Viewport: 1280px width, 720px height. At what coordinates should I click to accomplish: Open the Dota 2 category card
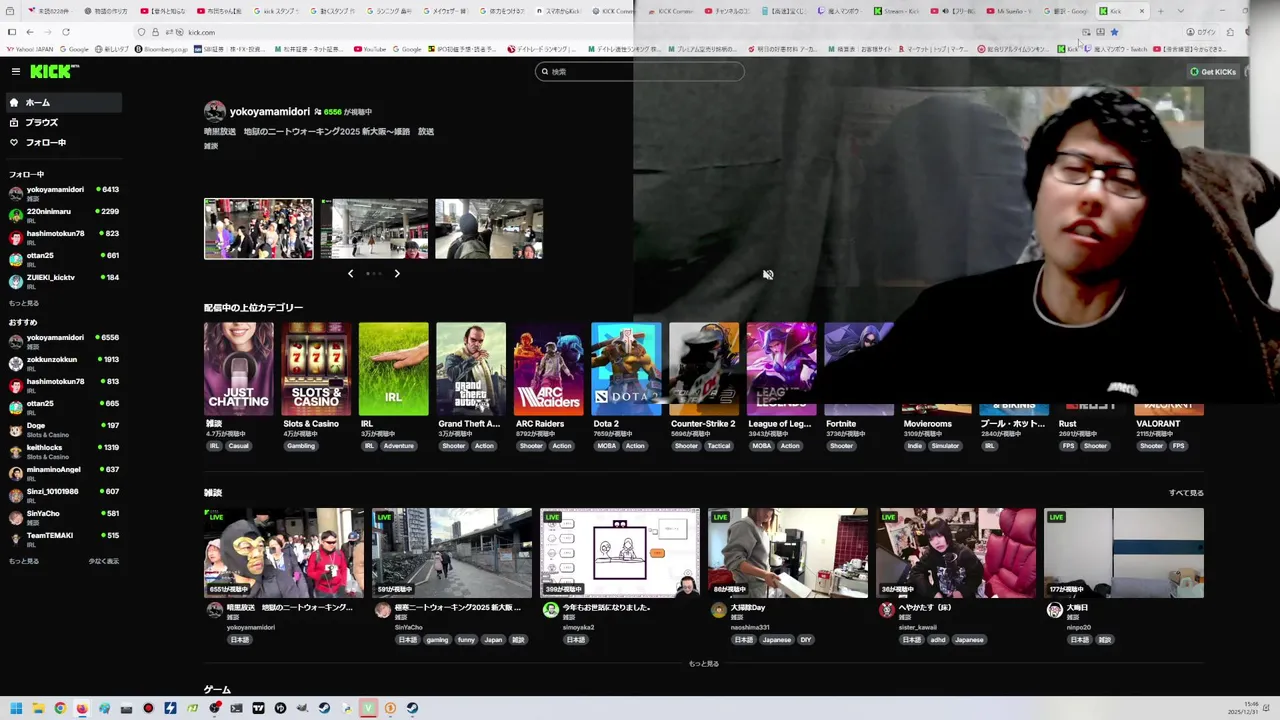626,369
